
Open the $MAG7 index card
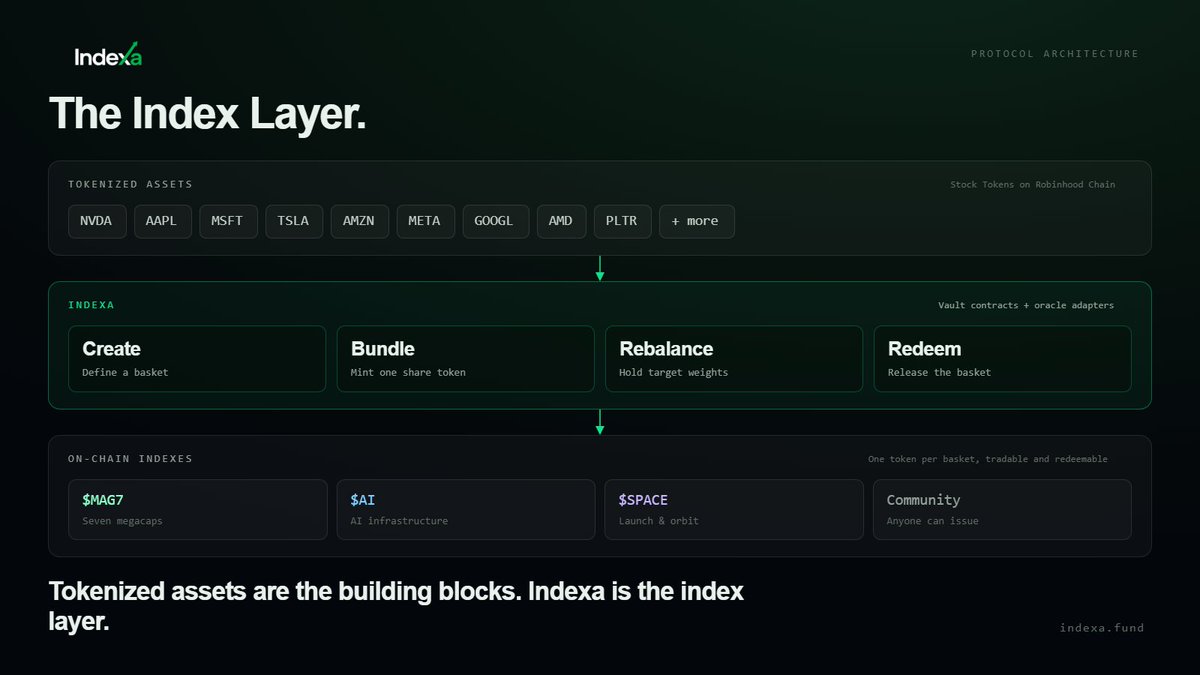coord(197,509)
